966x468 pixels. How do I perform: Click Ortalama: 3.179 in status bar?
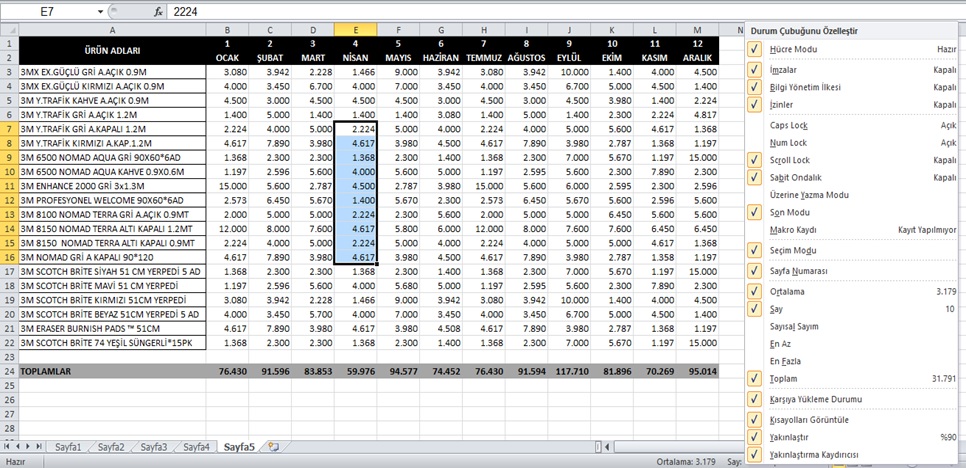(x=685, y=461)
